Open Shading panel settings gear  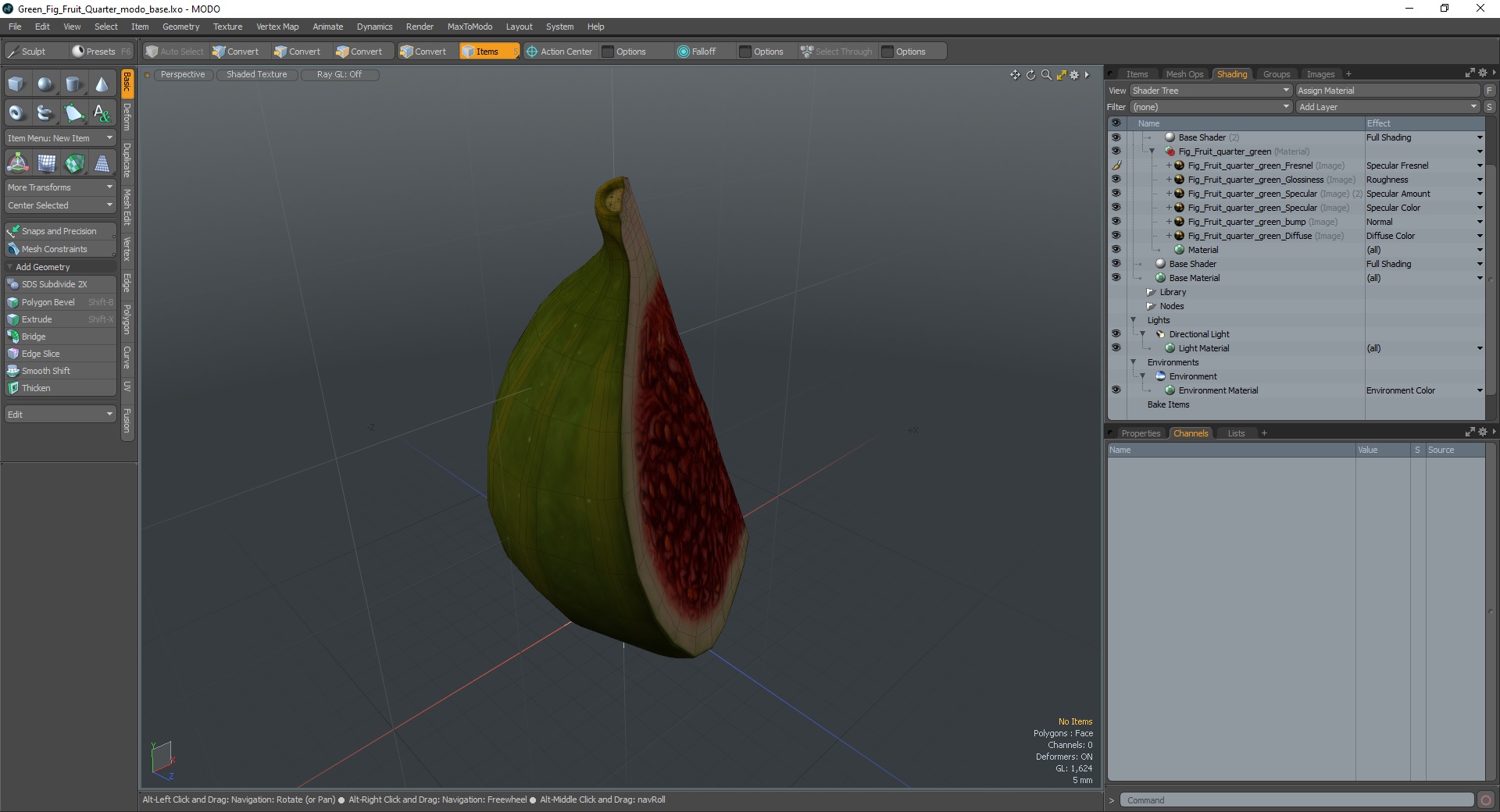[1483, 73]
